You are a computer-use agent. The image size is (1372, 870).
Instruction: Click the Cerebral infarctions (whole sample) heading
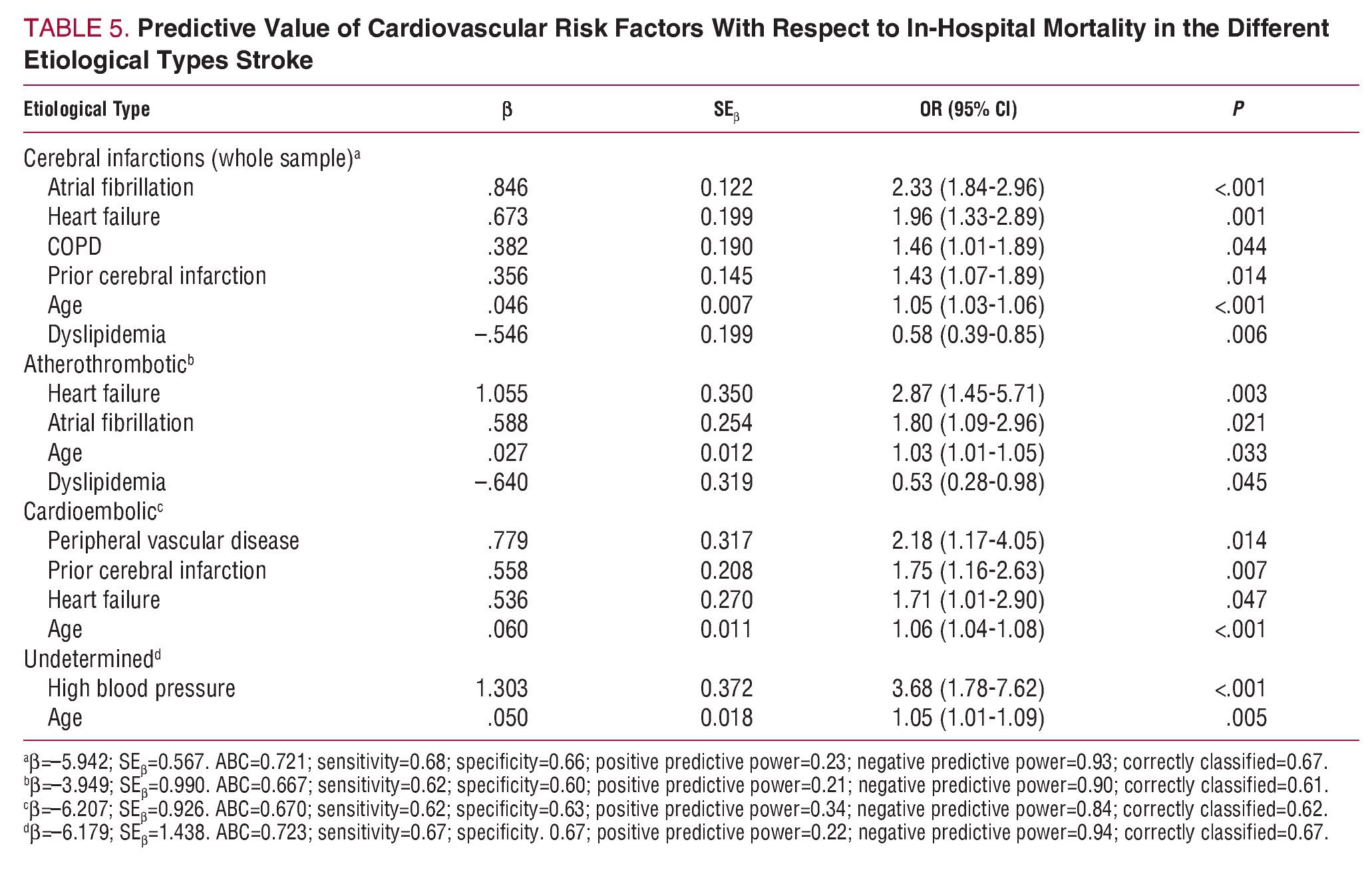click(188, 158)
